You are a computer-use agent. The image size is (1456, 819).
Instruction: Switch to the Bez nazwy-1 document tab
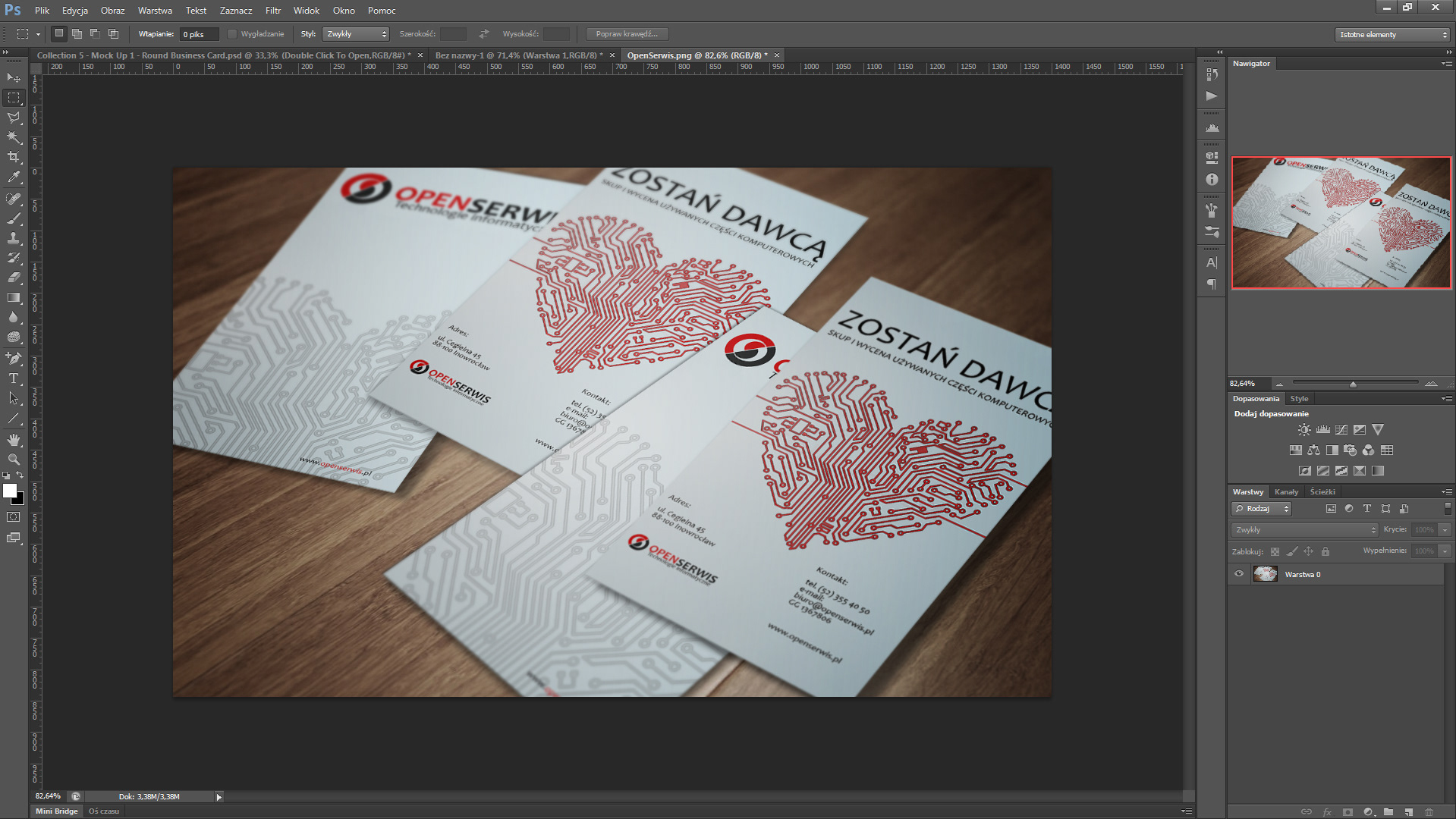point(519,55)
